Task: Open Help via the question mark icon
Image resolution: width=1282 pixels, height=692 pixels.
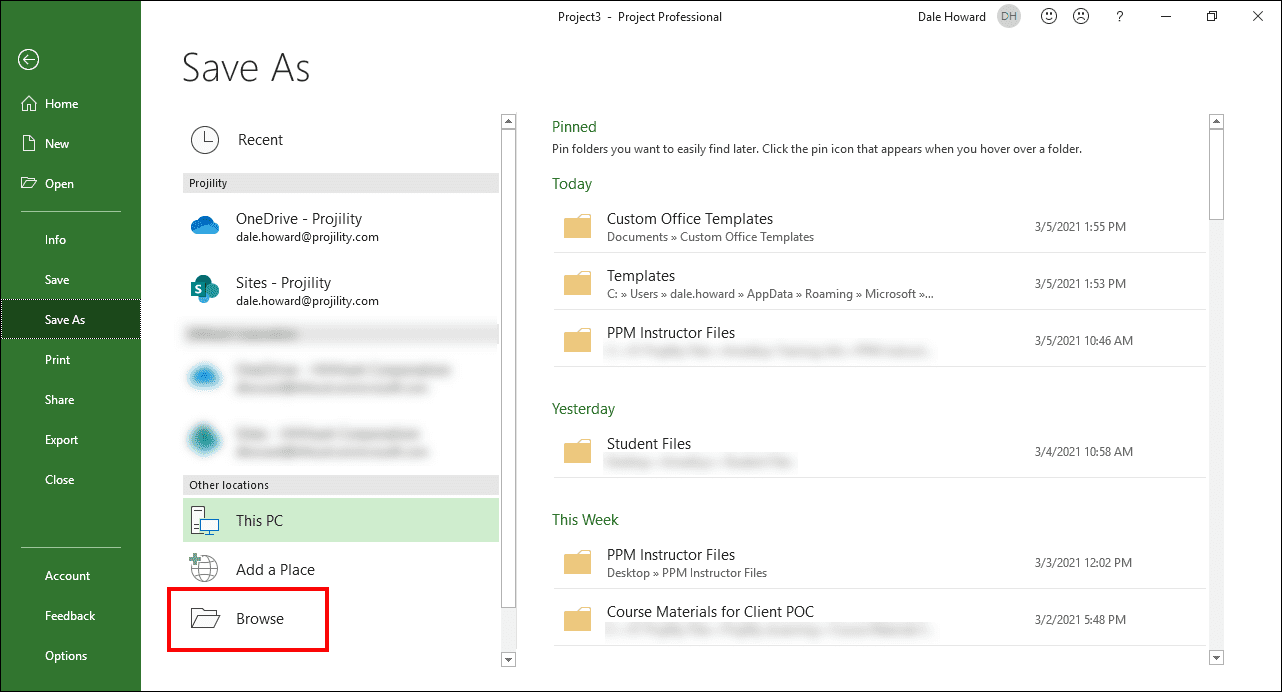Action: (1119, 17)
